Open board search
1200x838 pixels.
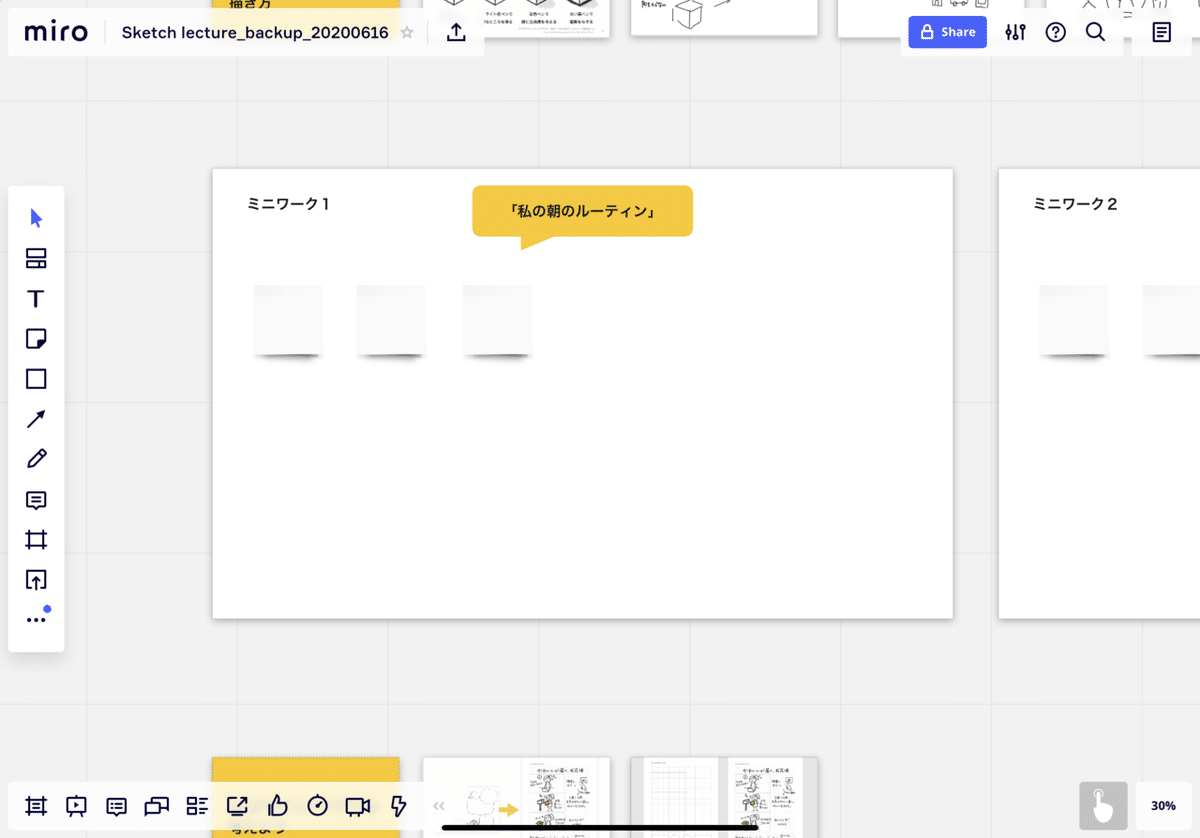coord(1095,32)
